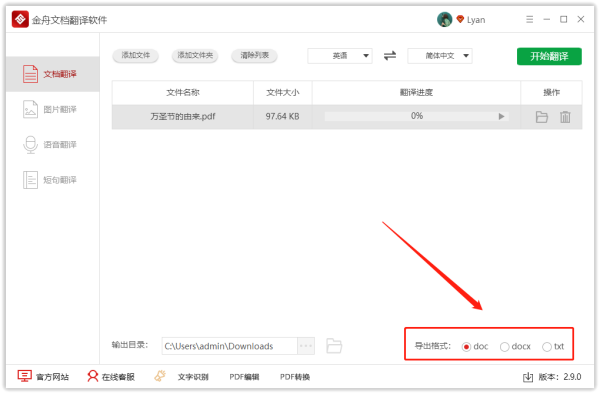Delete 万圣节的由来.pdf from the list
Image resolution: width=600 pixels, height=394 pixels.
pos(565,117)
